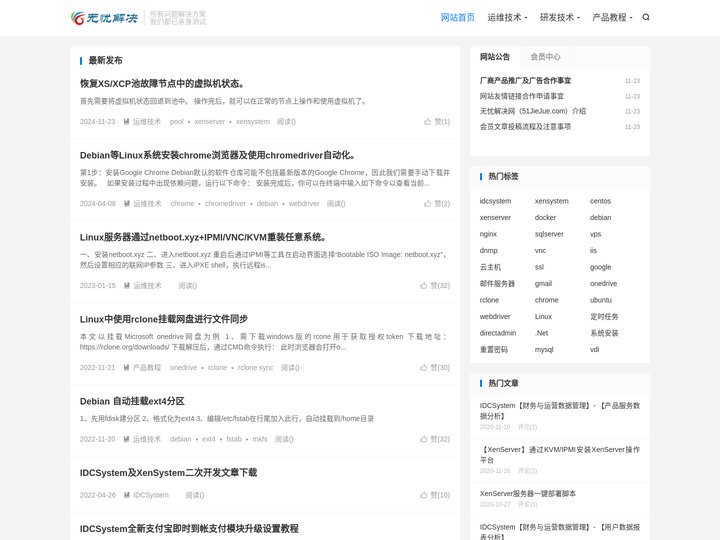Open IDCSystem全新支付宝即时到帐 upgrade article
This screenshot has width=720, height=540.
click(x=189, y=529)
